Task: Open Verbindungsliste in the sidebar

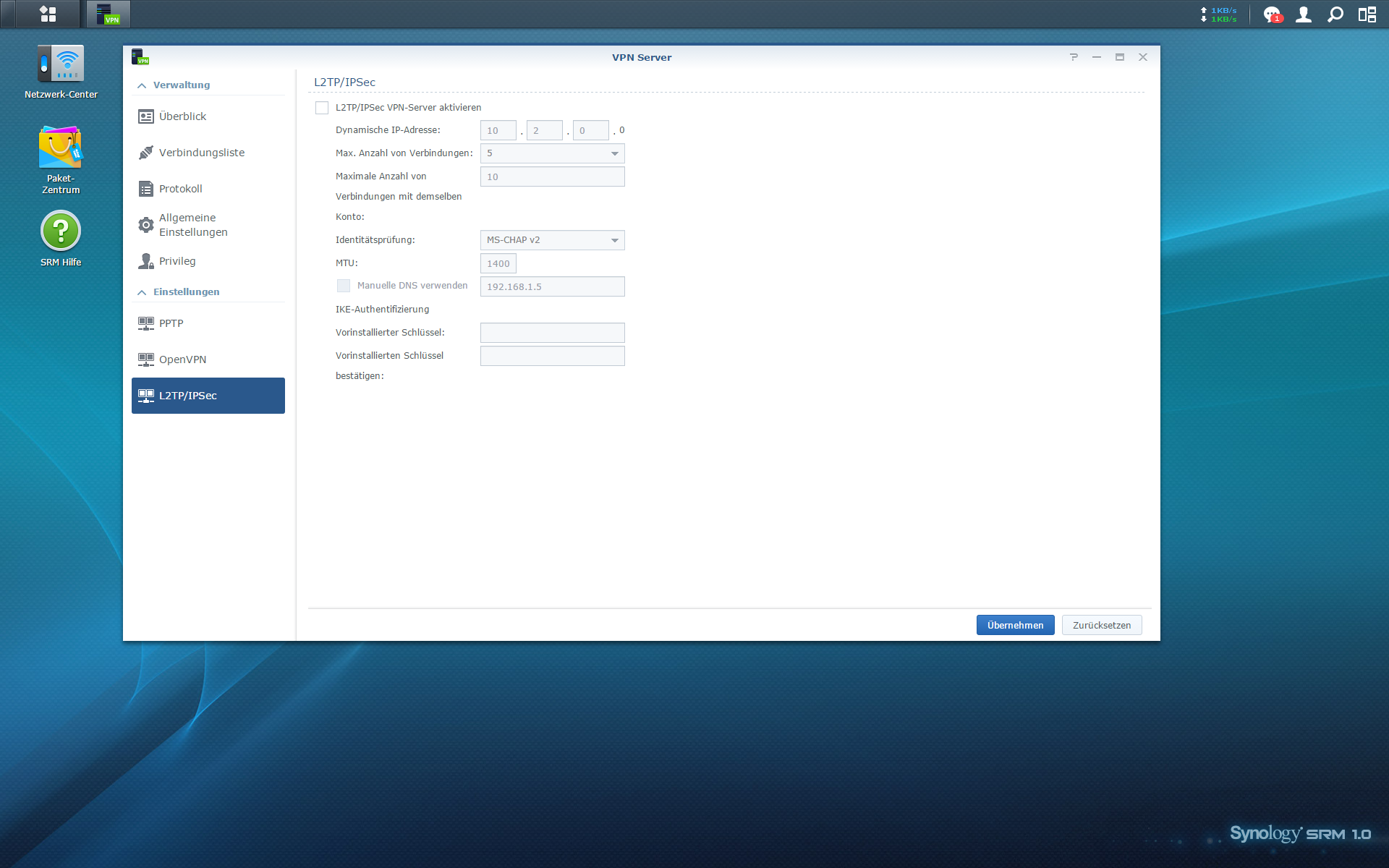Action: coord(202,153)
